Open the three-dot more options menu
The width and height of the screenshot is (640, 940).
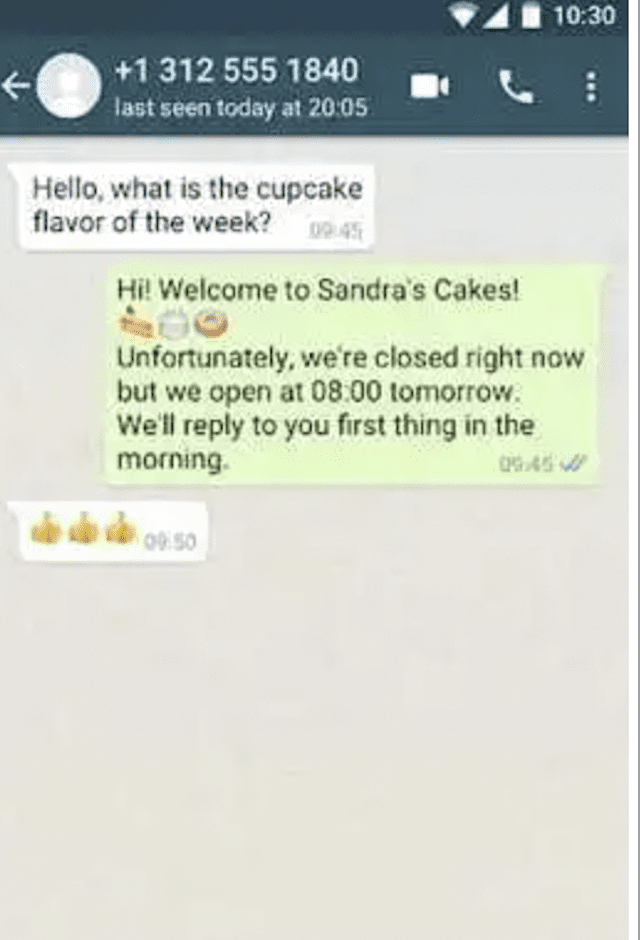pos(591,87)
